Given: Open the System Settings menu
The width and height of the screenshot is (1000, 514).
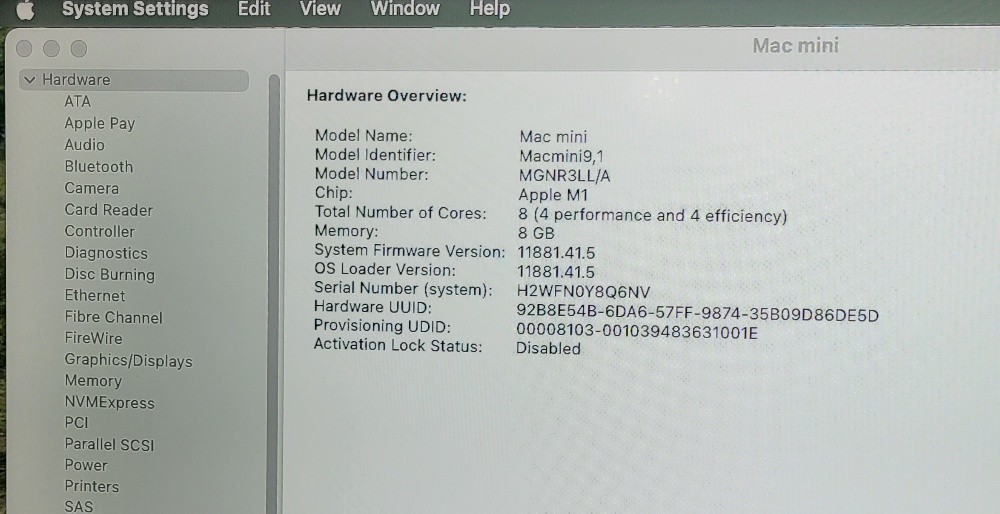Looking at the screenshot, I should [x=135, y=9].
